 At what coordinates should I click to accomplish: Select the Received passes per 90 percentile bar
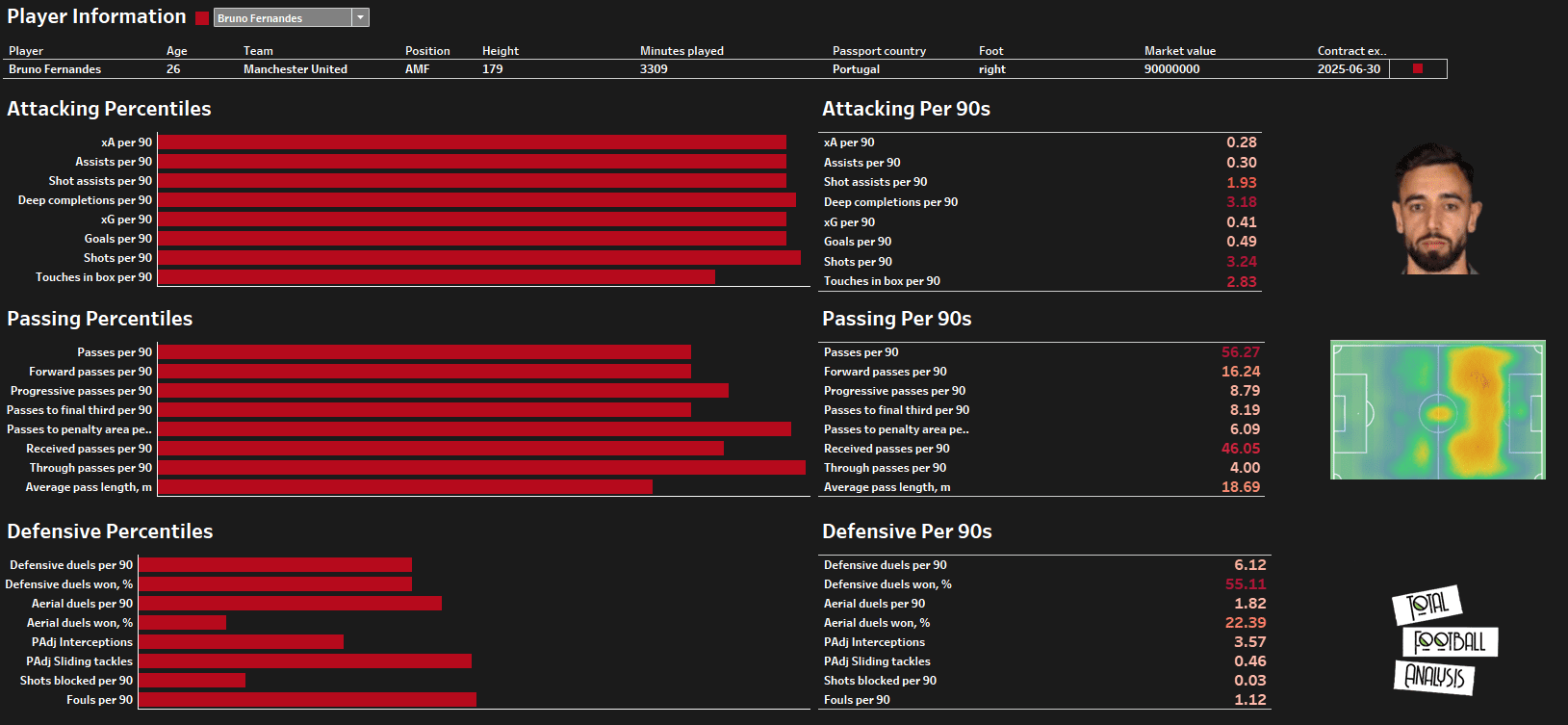point(441,449)
